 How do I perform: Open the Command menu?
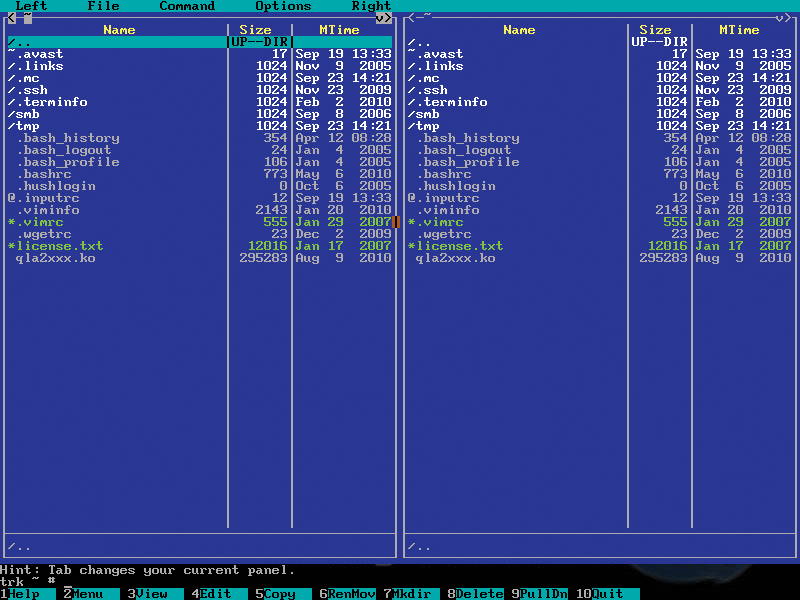click(x=187, y=6)
